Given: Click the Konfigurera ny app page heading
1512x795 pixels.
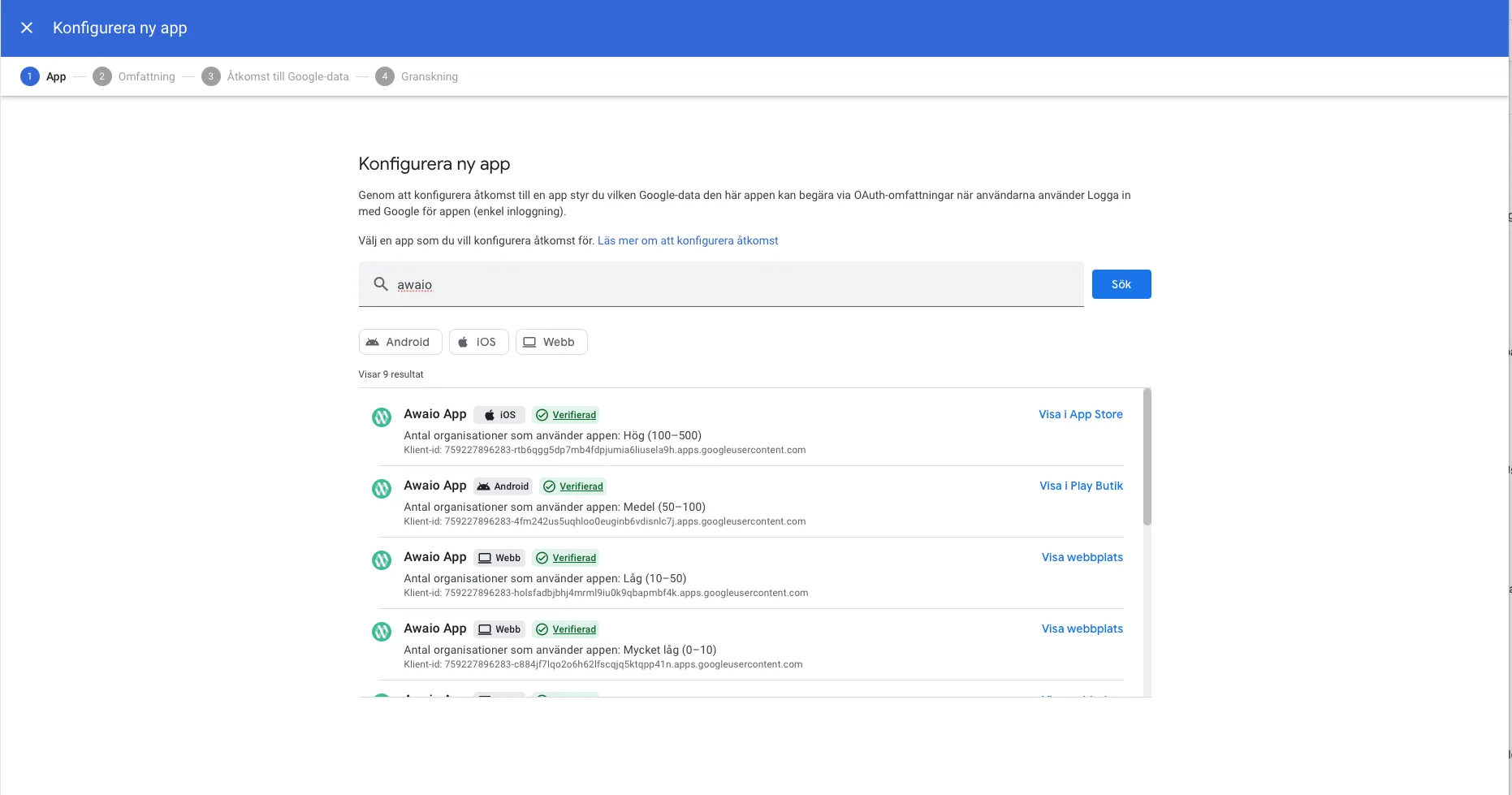Looking at the screenshot, I should coord(434,164).
